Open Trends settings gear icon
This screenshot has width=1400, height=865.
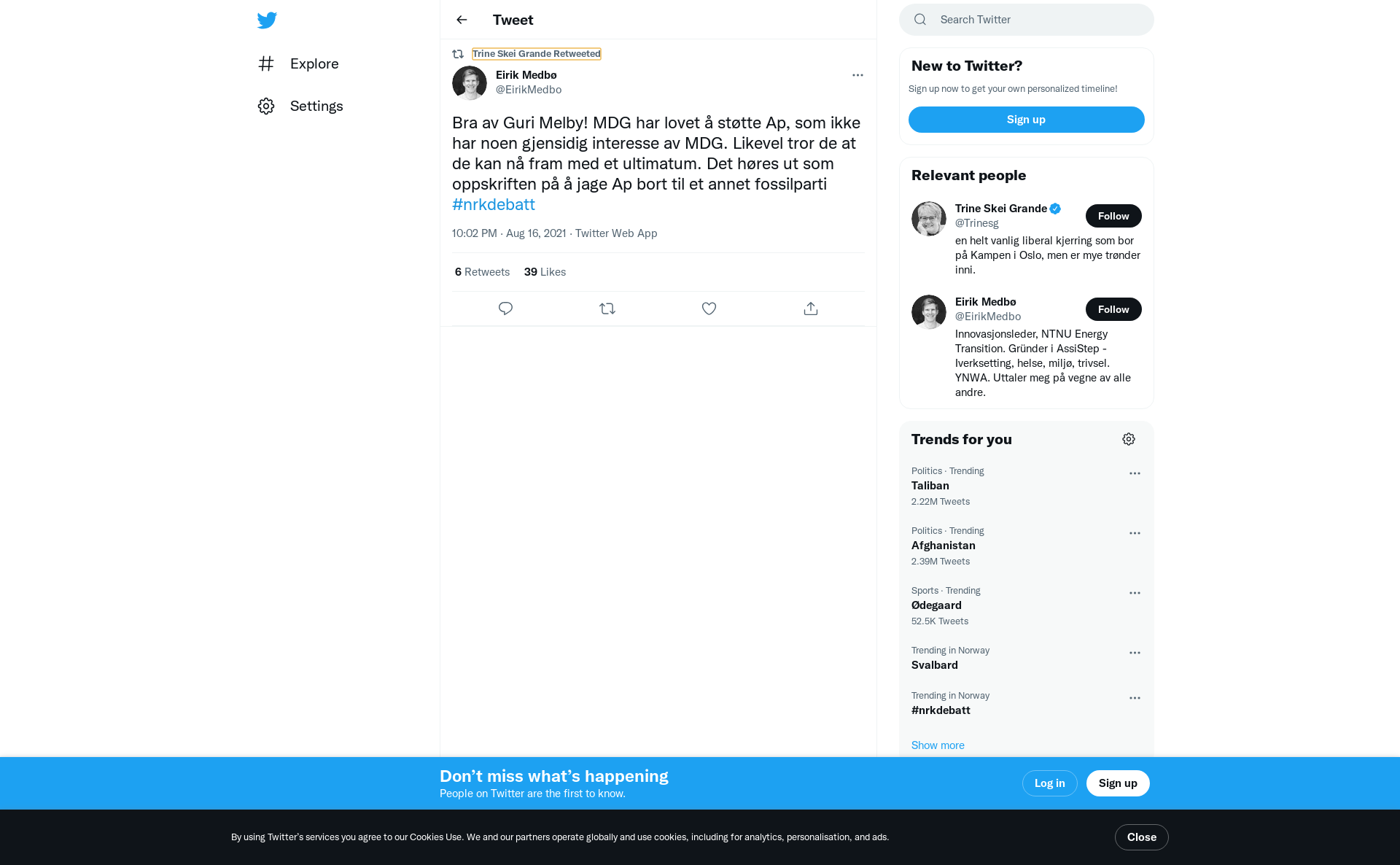click(x=1129, y=439)
